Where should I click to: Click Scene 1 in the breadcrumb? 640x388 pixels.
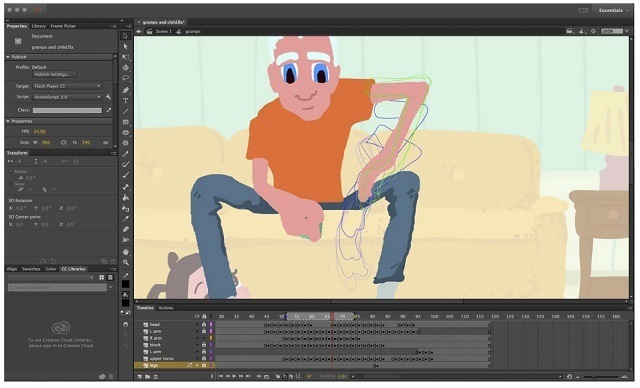tap(164, 31)
